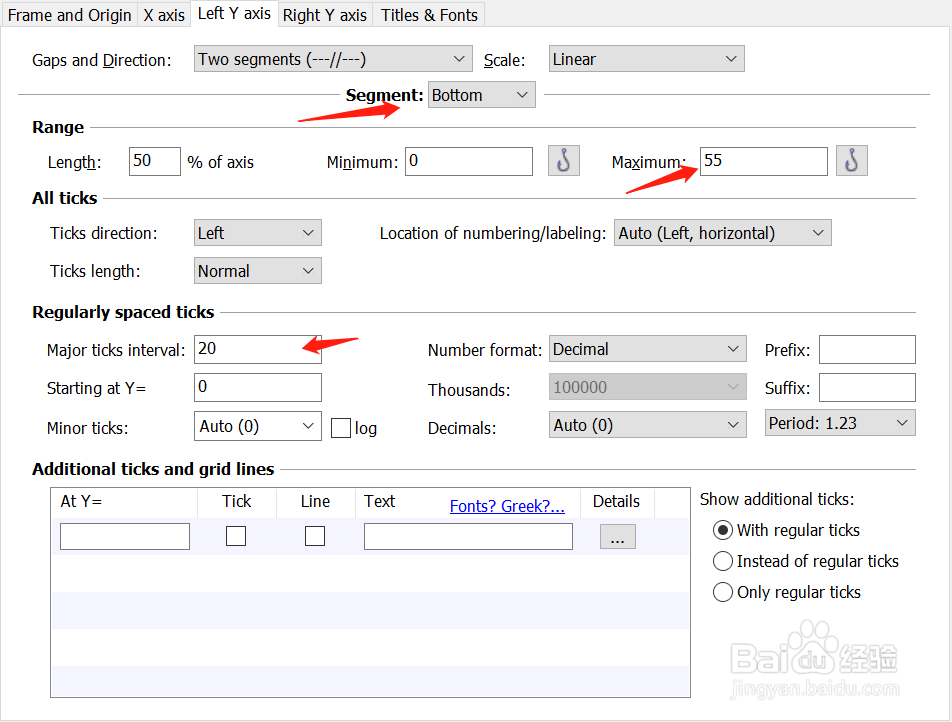The width and height of the screenshot is (952, 722).
Task: Click the Maximum value field
Action: coord(764,162)
